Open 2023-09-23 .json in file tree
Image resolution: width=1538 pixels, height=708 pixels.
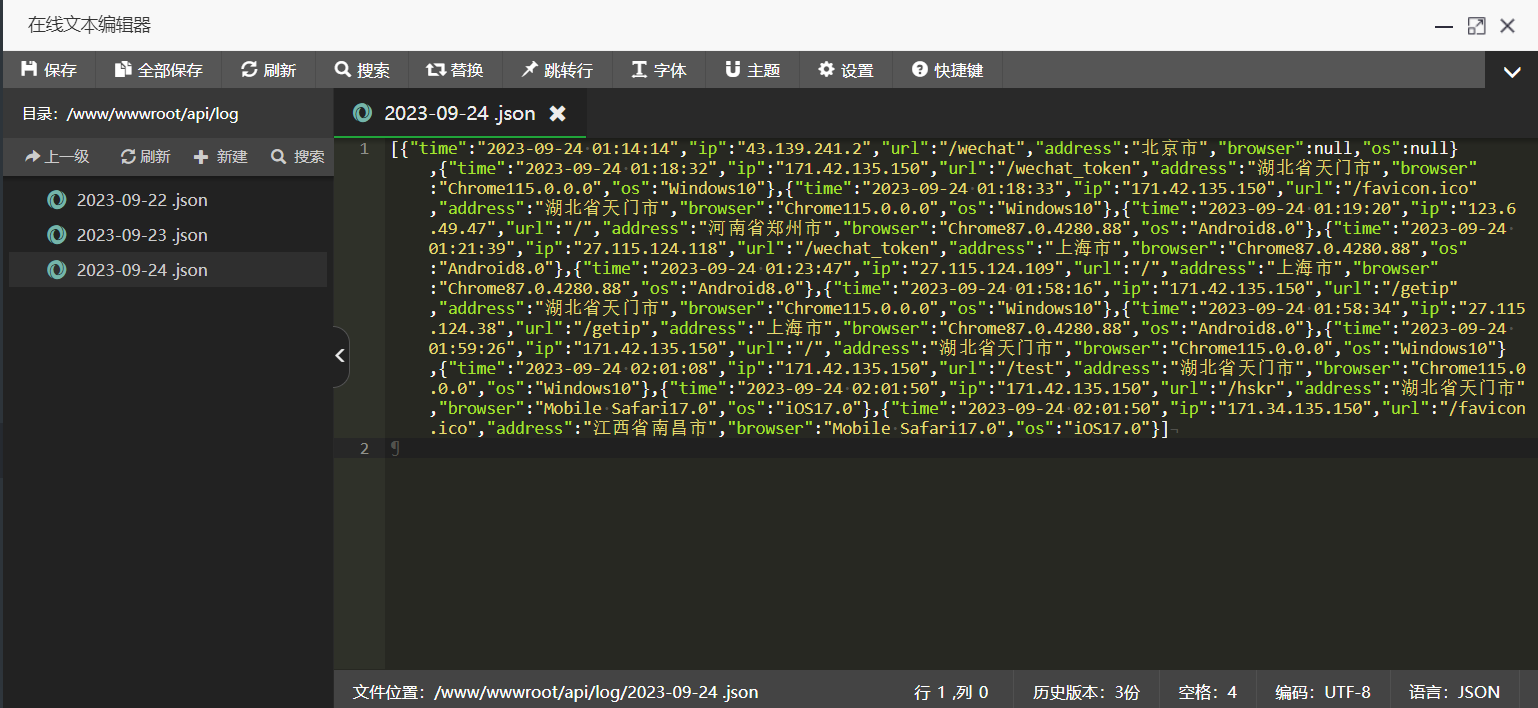142,235
